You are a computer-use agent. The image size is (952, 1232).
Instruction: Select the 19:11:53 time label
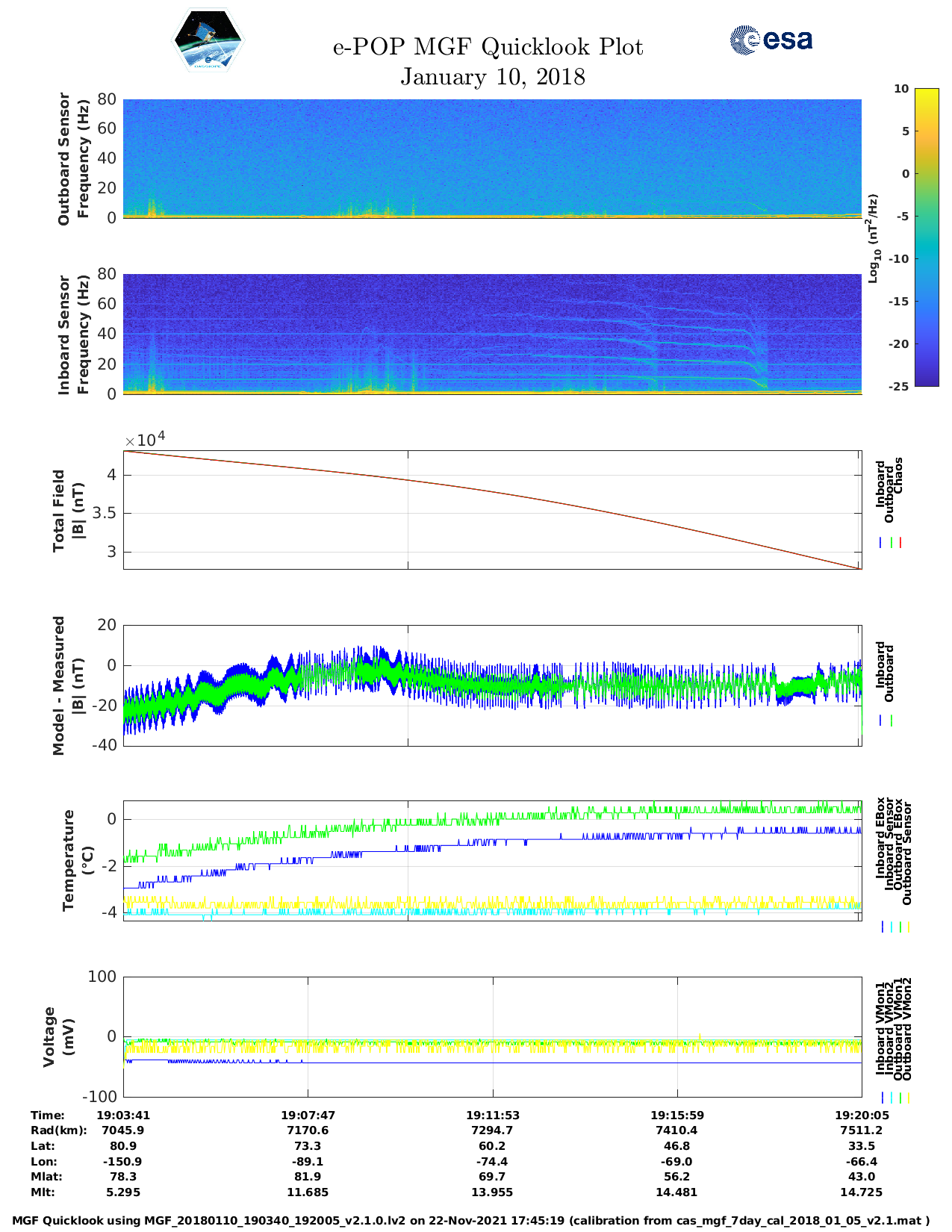[492, 1115]
